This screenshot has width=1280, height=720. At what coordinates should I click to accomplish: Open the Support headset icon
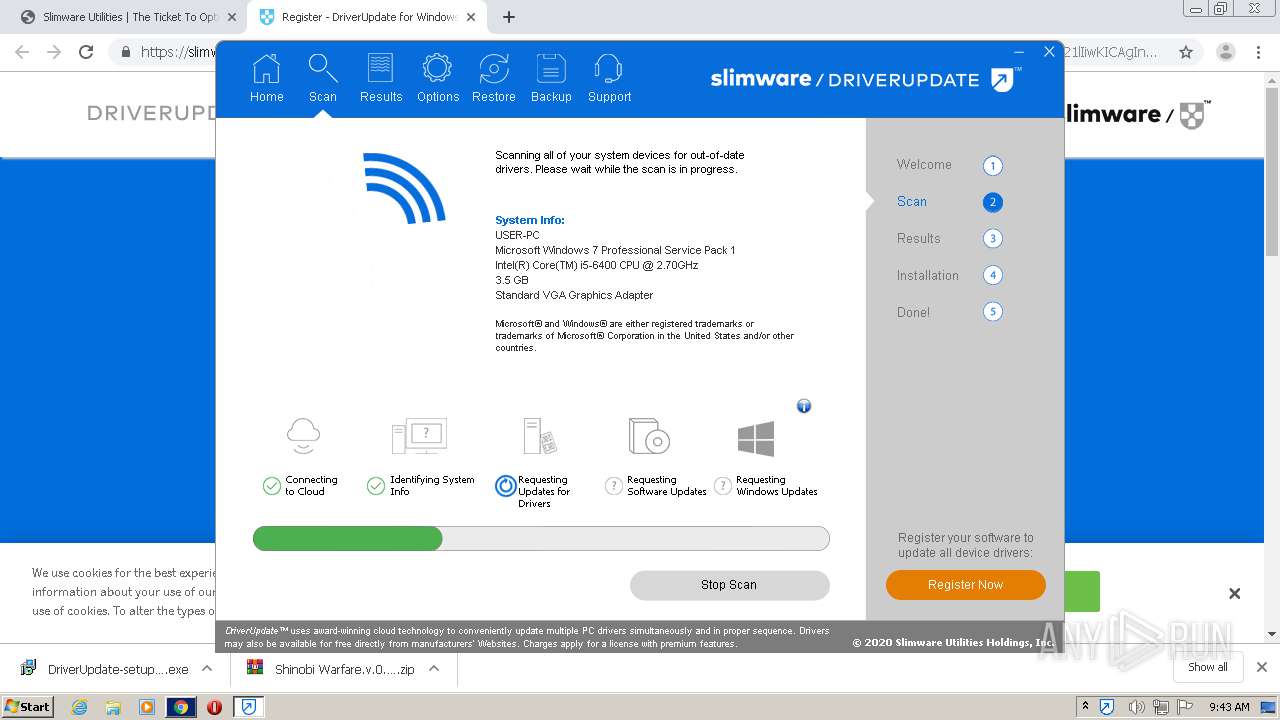[x=609, y=68]
